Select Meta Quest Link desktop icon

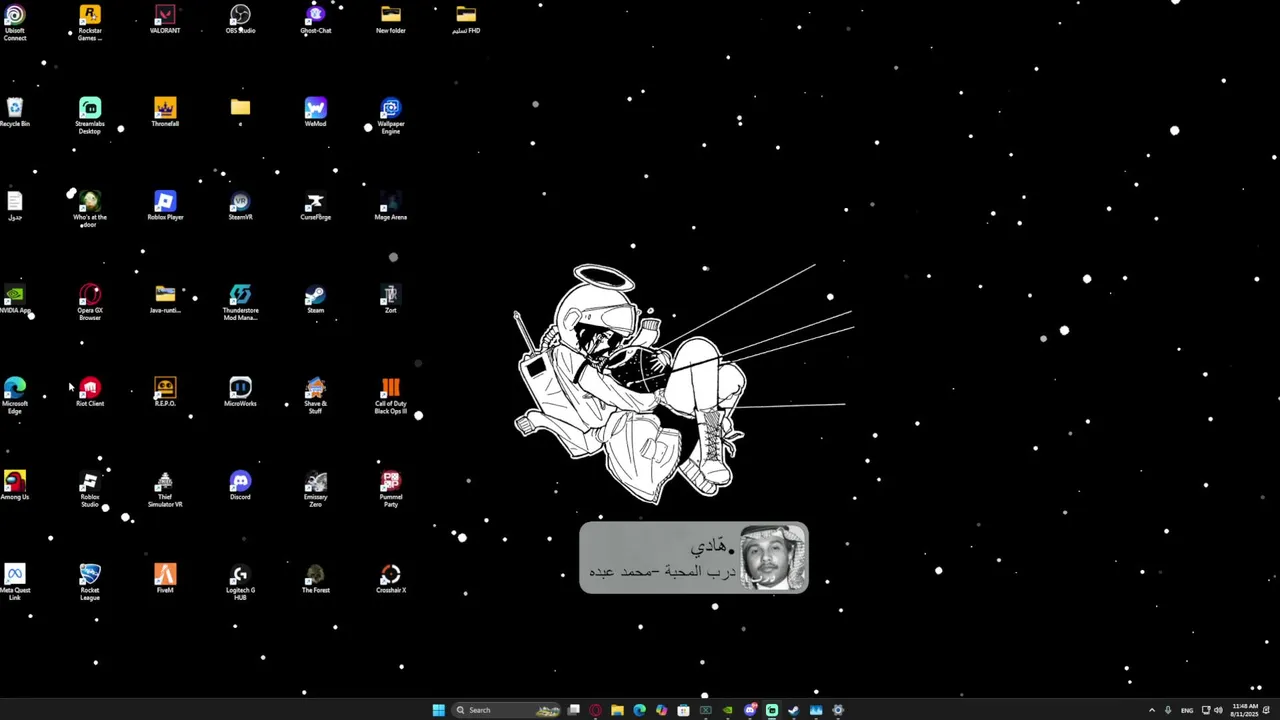coord(15,581)
